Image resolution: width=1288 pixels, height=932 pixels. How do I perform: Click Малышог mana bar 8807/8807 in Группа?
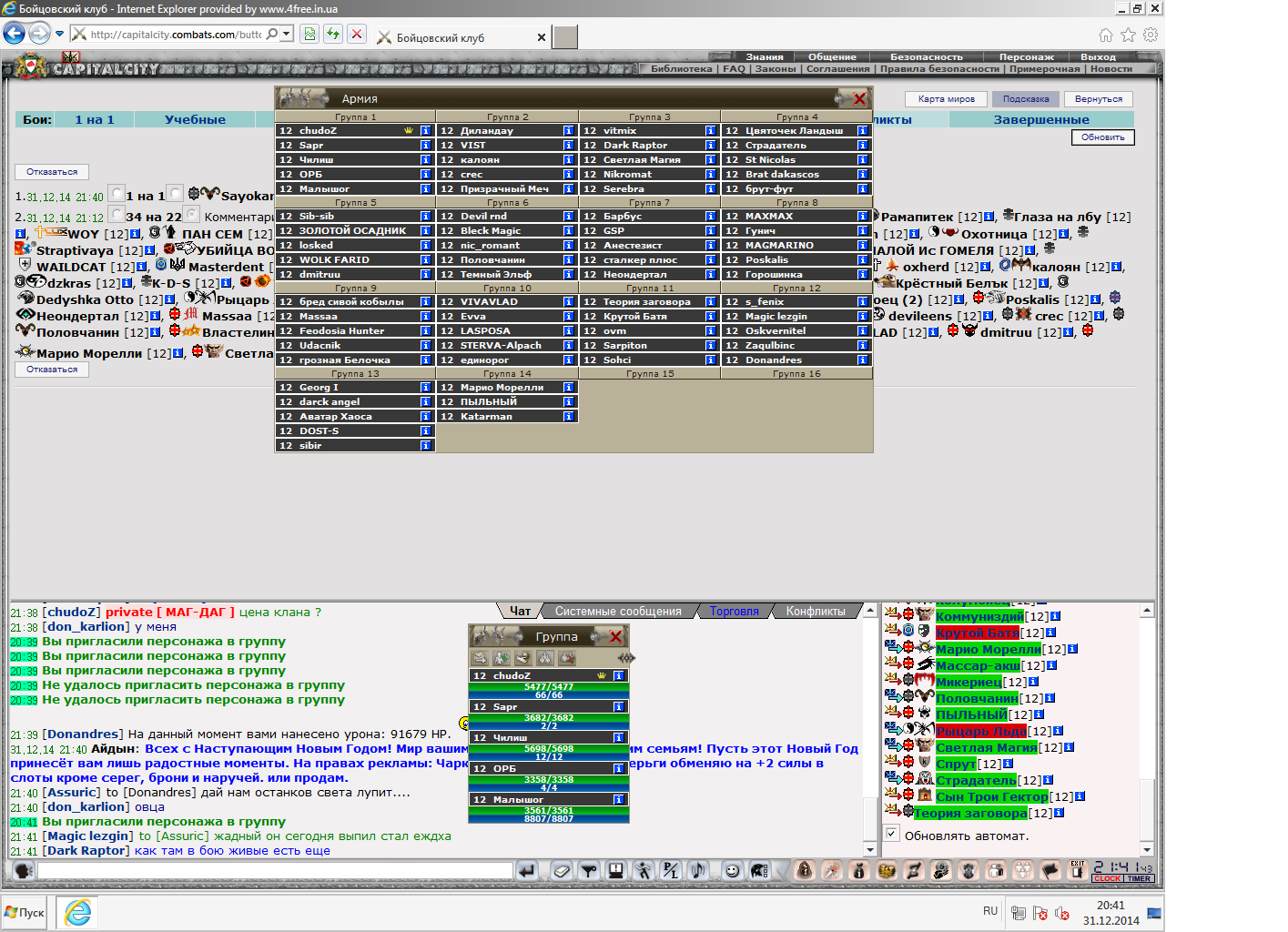click(549, 818)
